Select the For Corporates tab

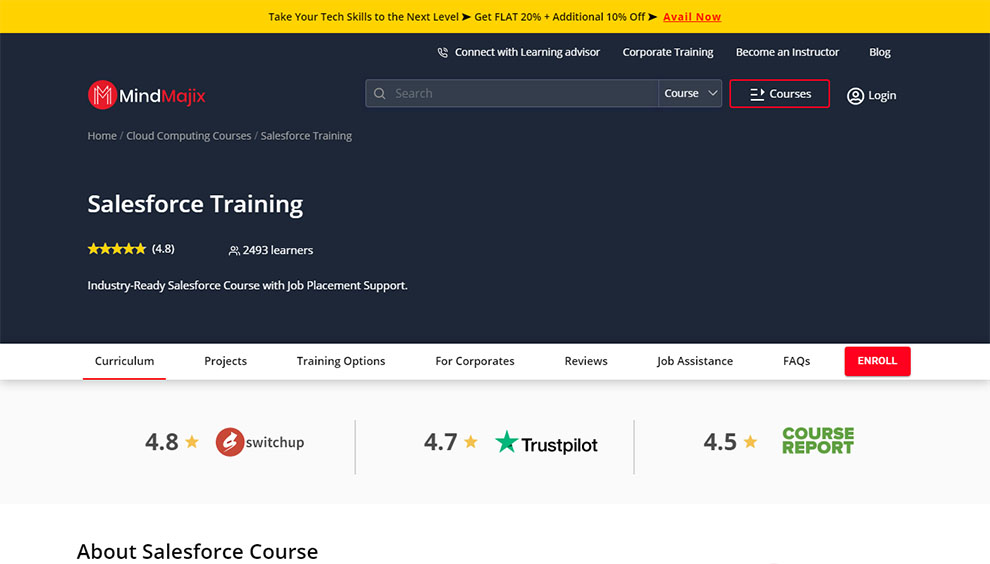(475, 361)
